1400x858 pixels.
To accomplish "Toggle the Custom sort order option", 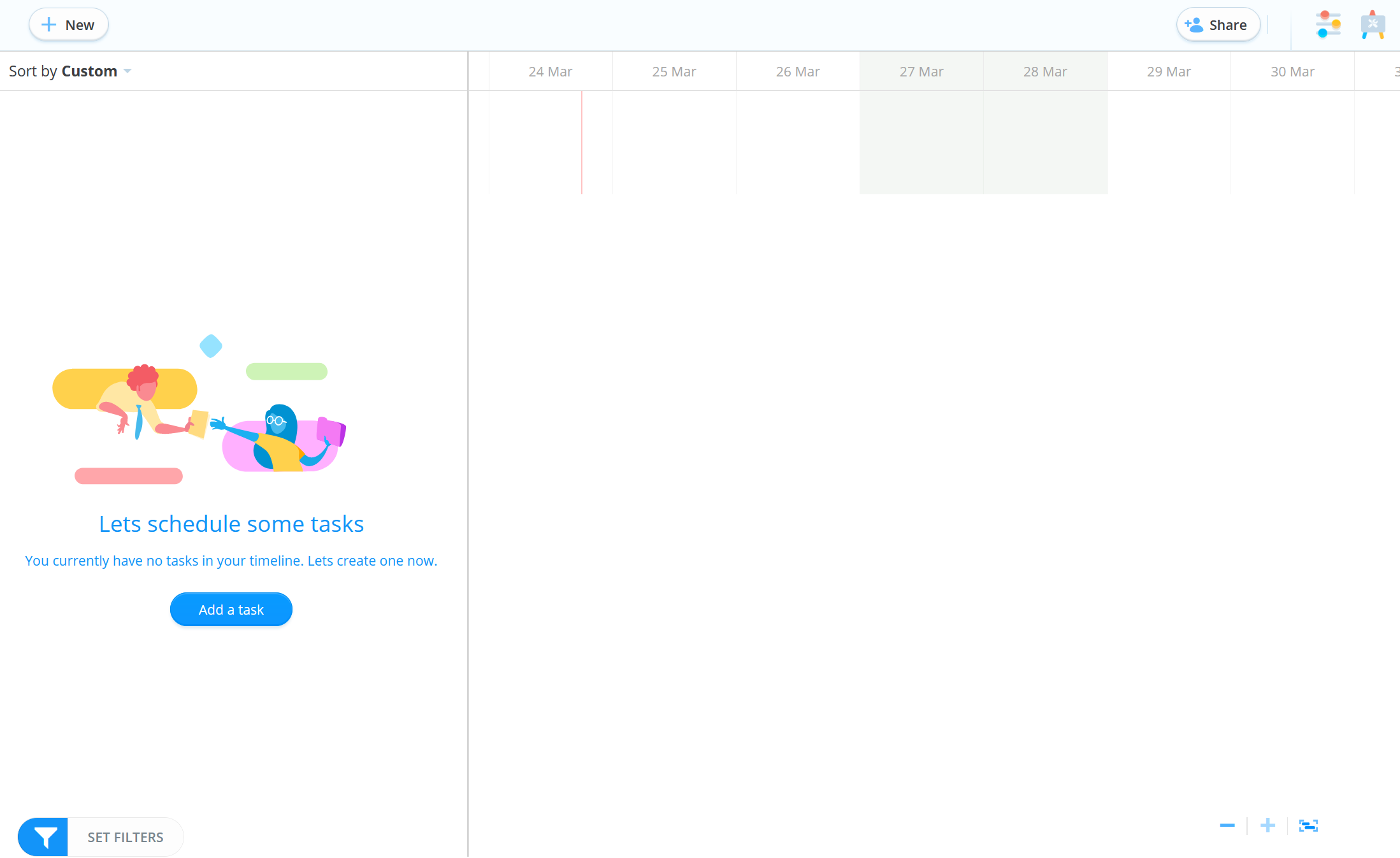I will coord(127,70).
